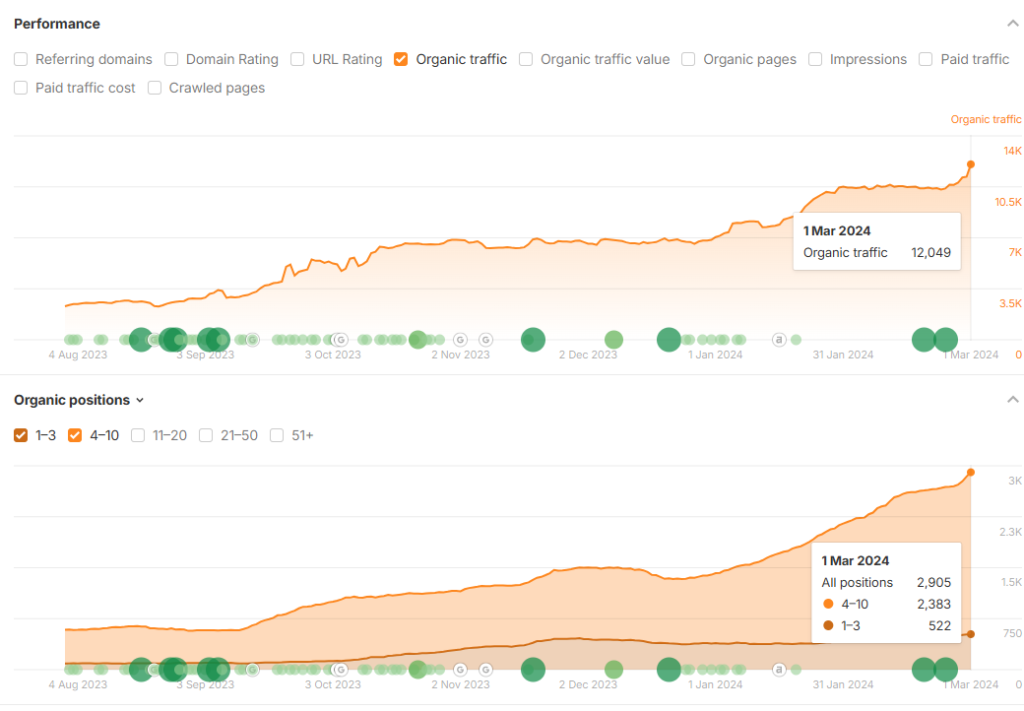Uncheck the Organic traffic checkbox
1024x711 pixels.
401,59
